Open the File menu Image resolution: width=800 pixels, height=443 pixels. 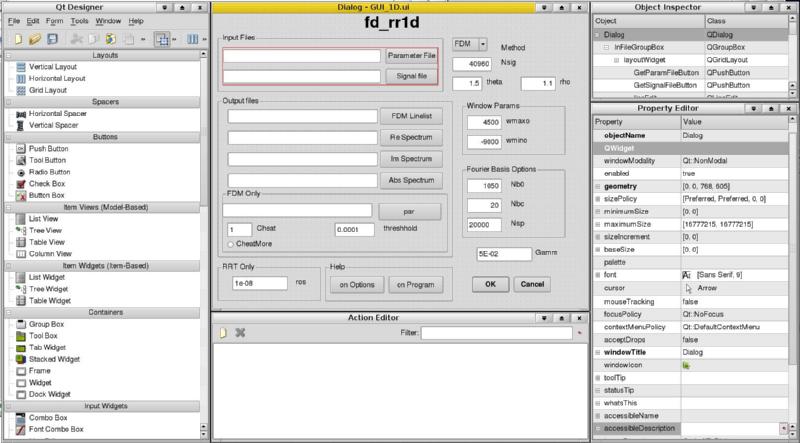pyautogui.click(x=14, y=21)
